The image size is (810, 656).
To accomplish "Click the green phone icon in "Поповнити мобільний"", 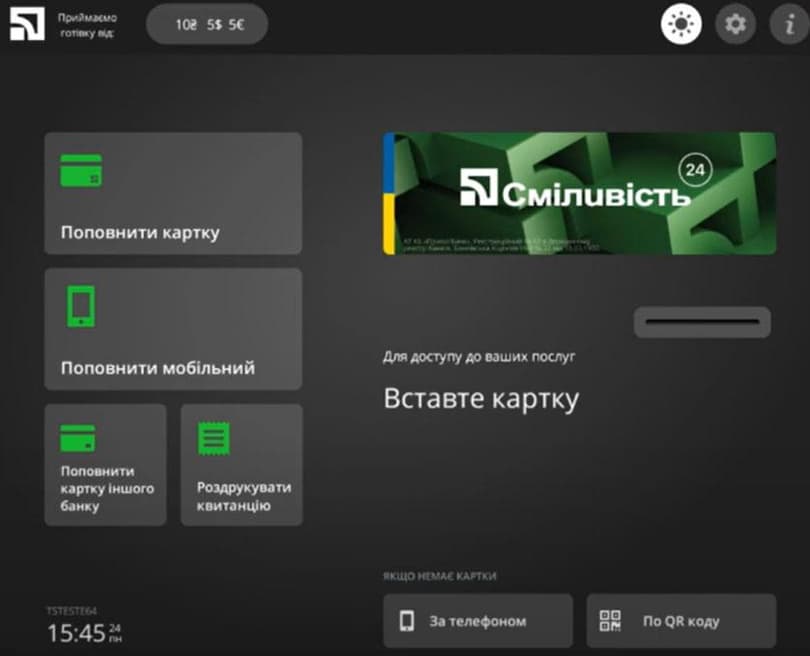I will pos(81,306).
